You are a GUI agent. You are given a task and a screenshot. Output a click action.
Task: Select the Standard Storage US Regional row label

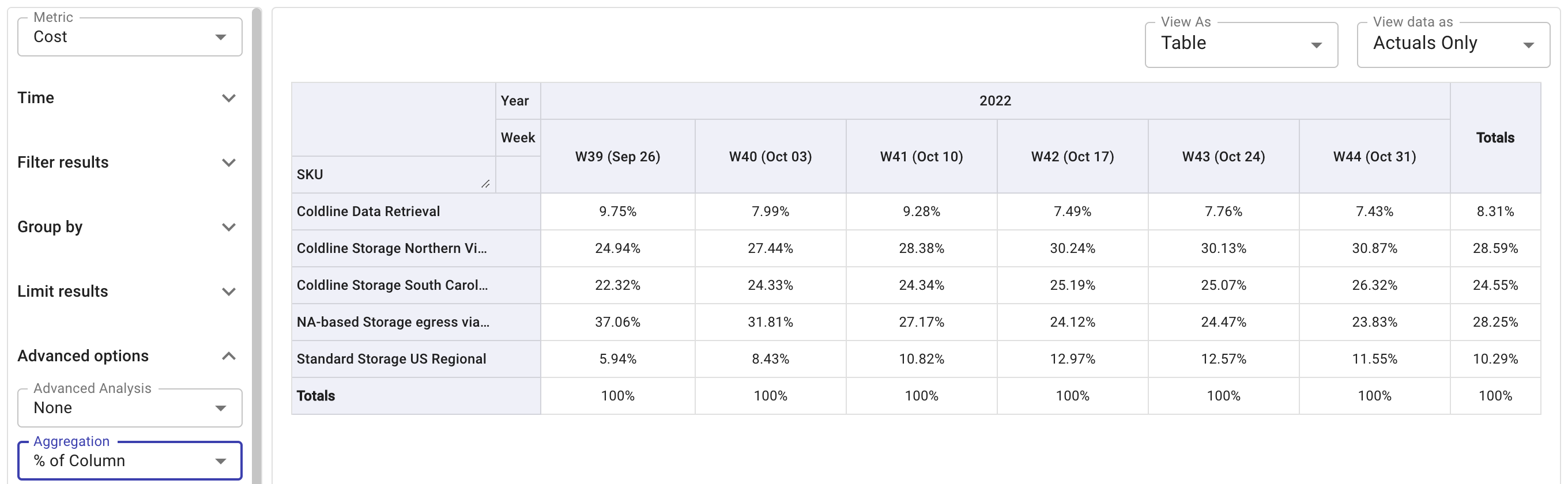[x=391, y=359]
